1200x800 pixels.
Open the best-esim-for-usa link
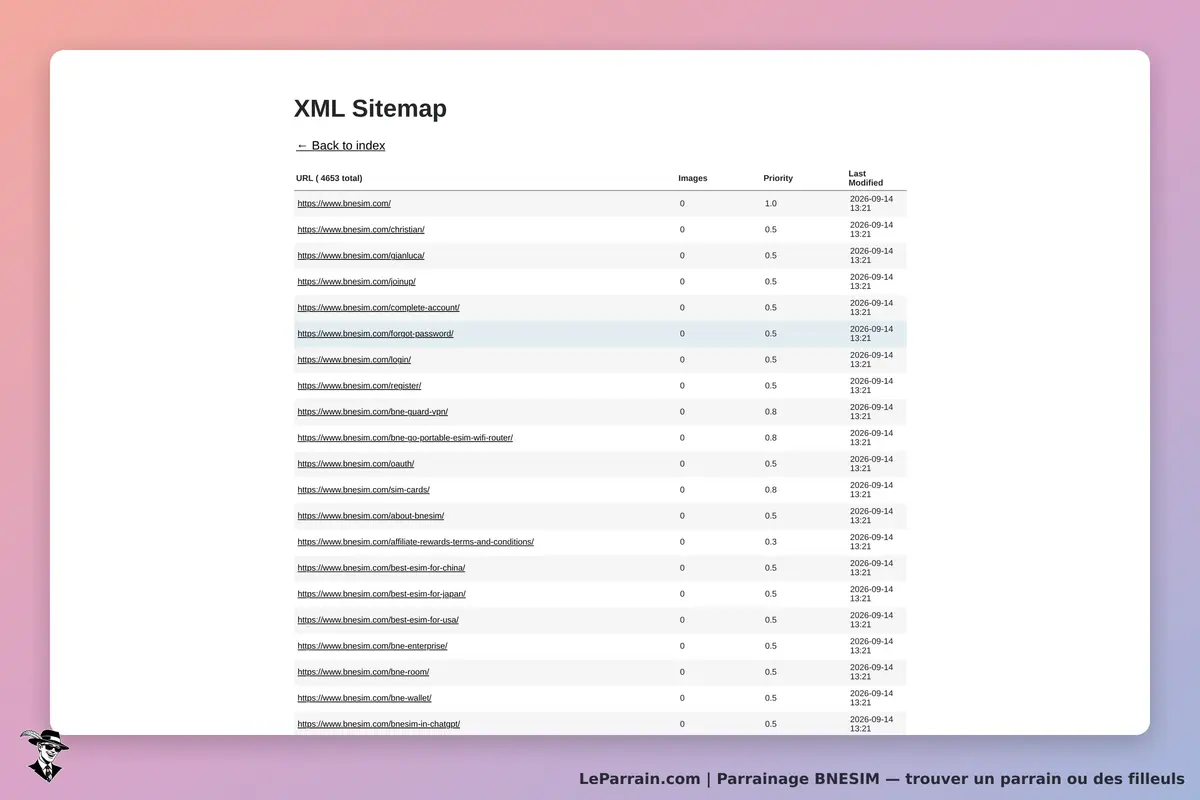click(x=378, y=620)
